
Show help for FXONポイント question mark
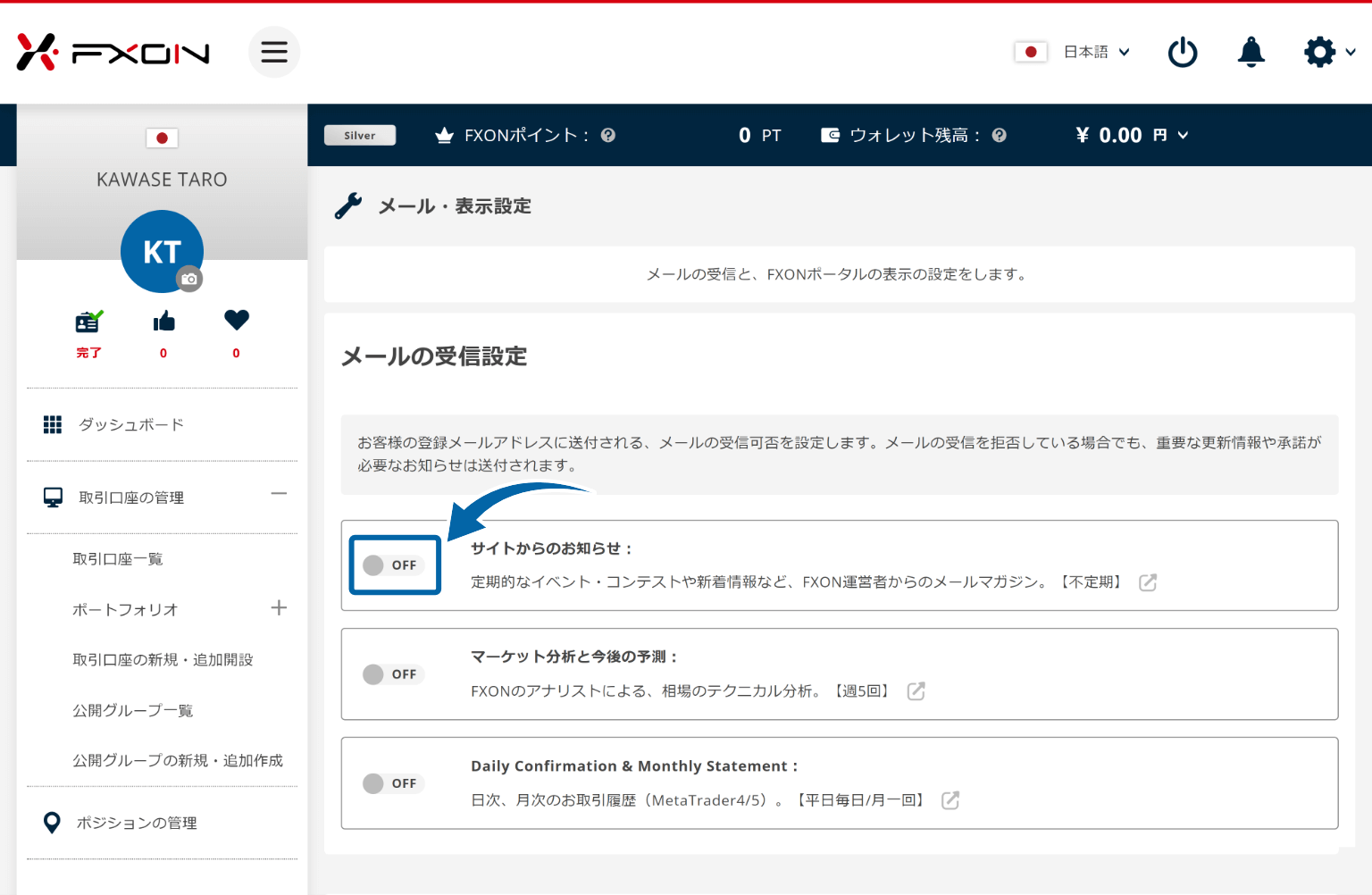point(608,135)
